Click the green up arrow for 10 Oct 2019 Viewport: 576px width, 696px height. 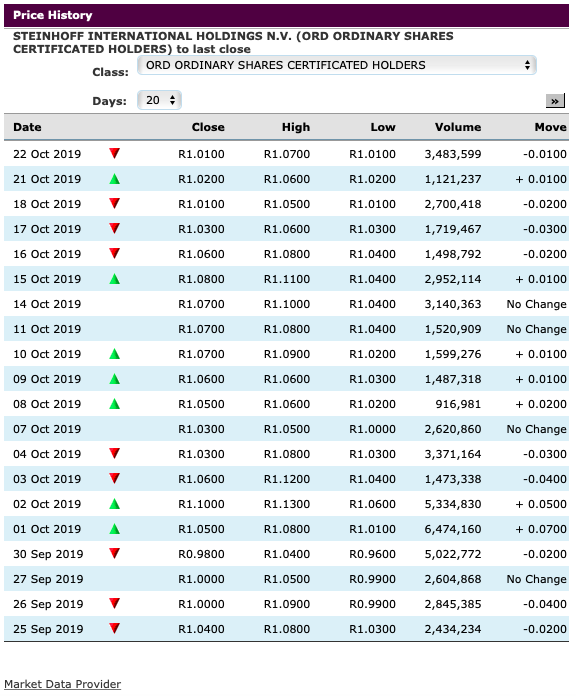[114, 354]
